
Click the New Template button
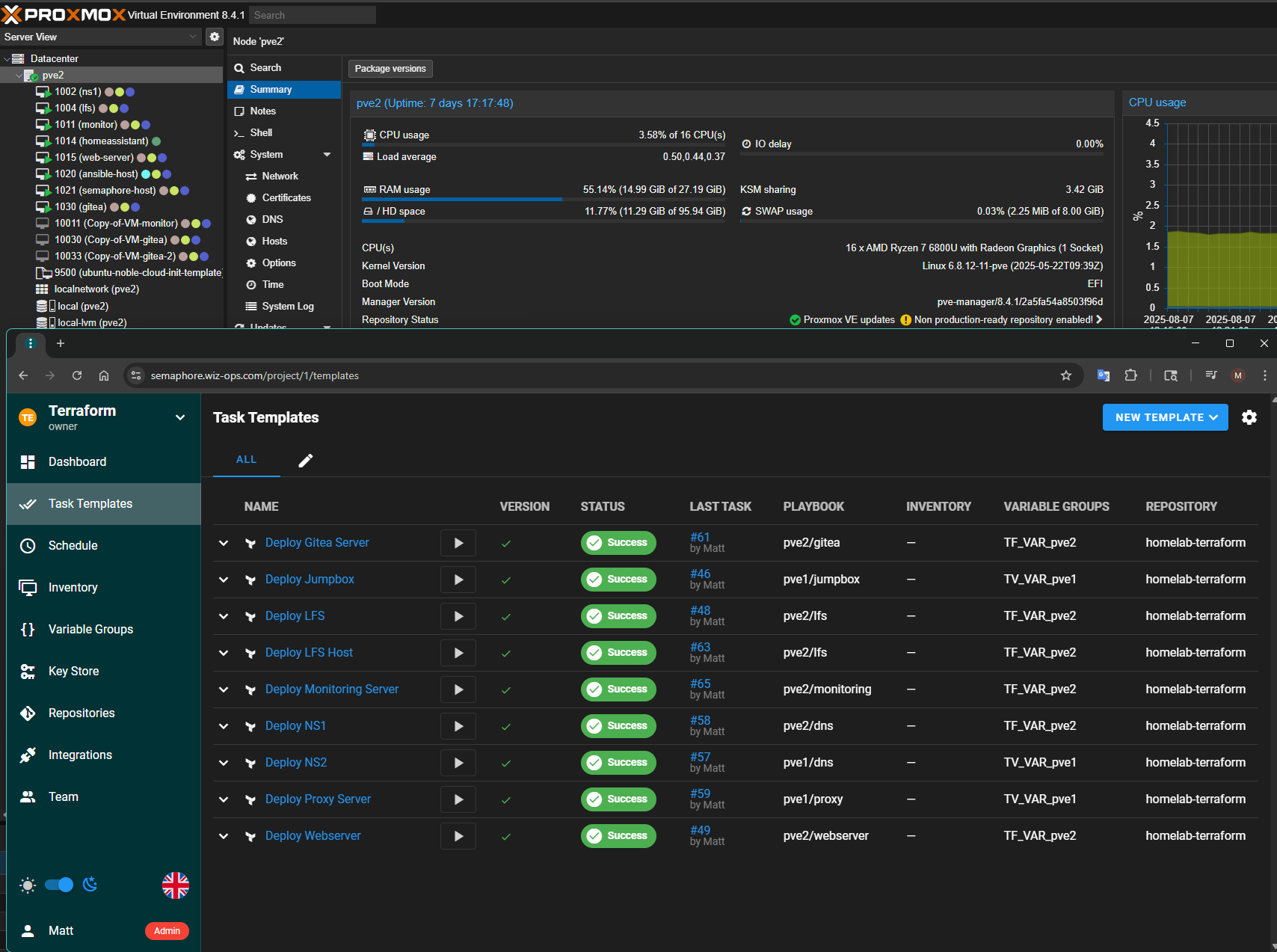pos(1164,417)
